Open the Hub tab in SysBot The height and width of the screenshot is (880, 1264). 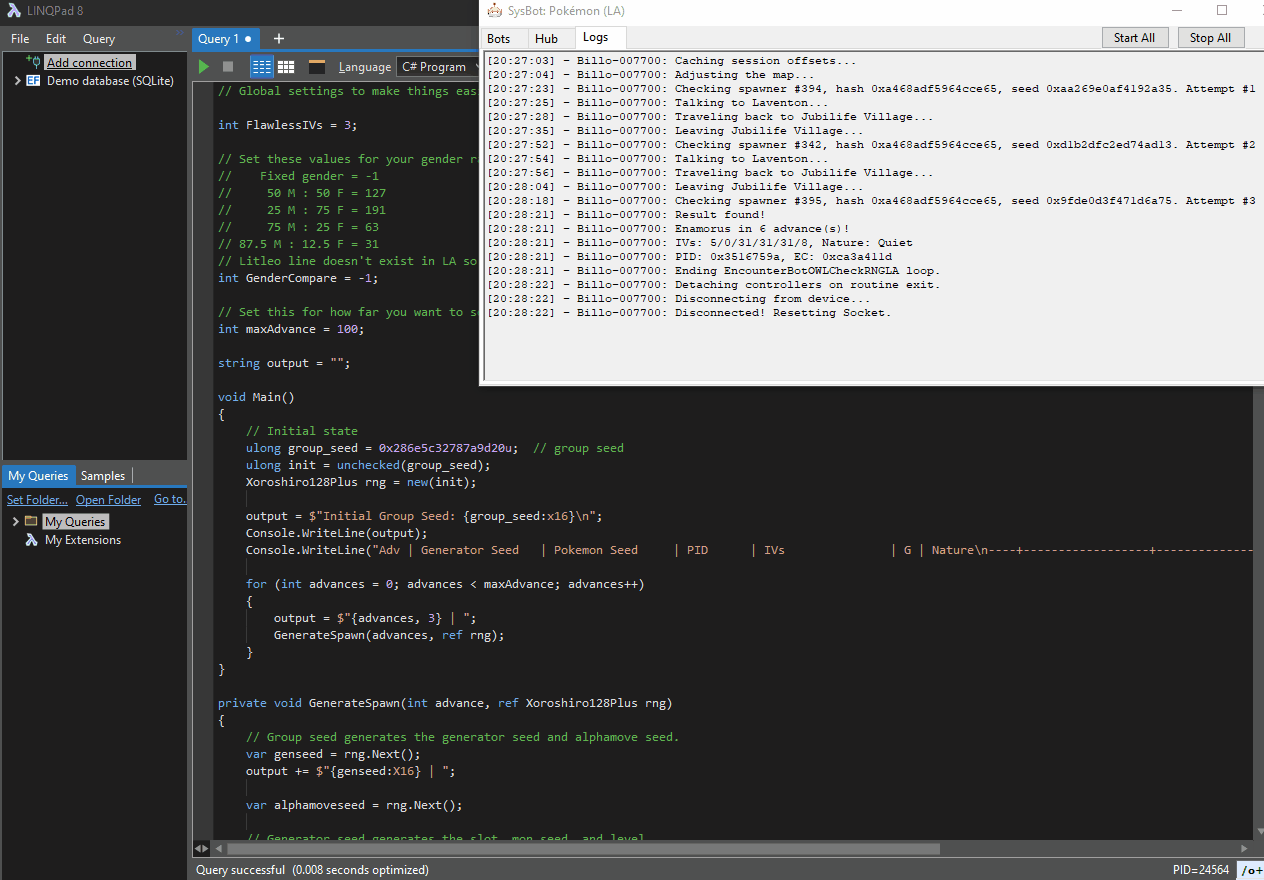[x=546, y=38]
